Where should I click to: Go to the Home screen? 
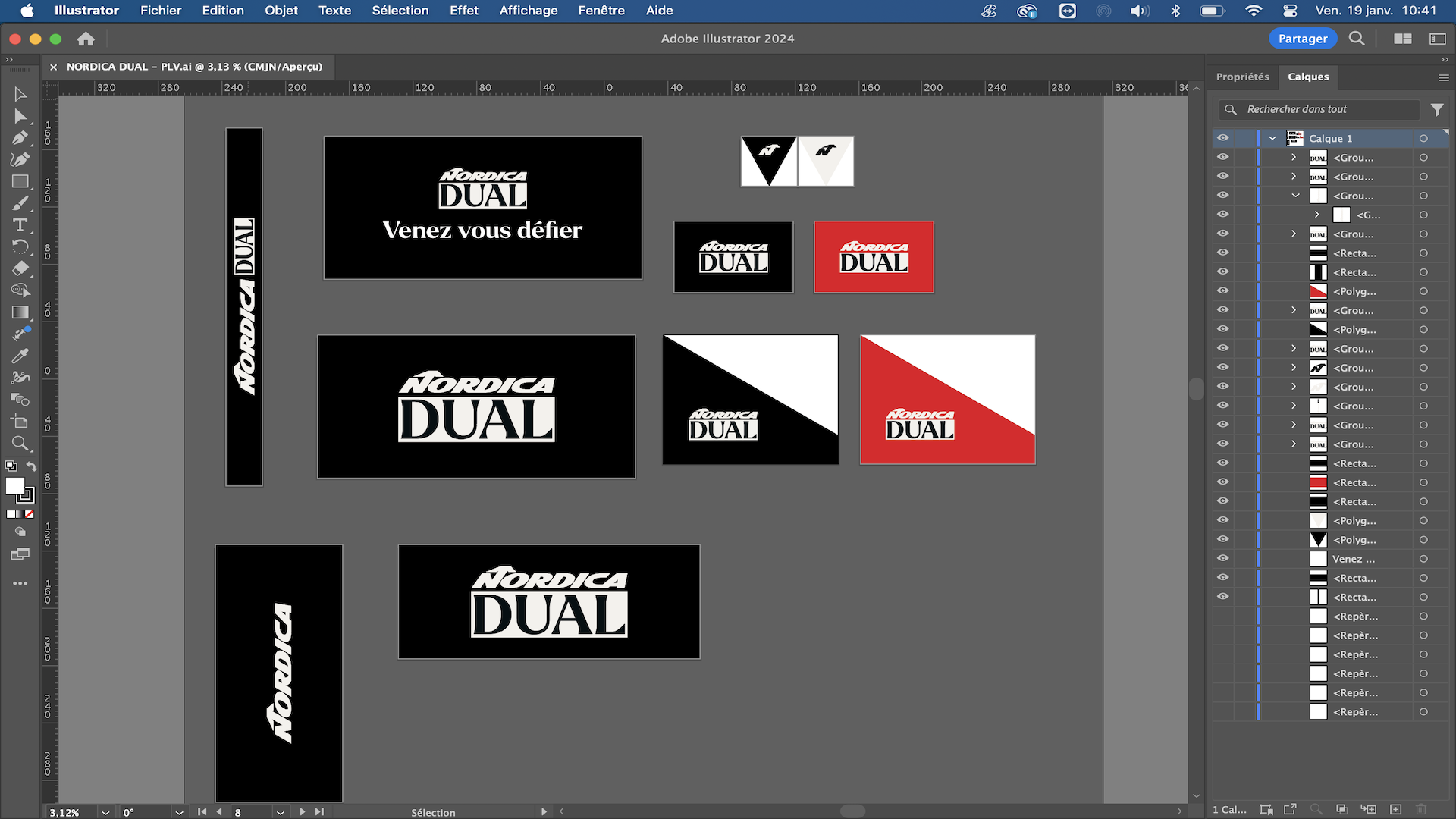[86, 39]
